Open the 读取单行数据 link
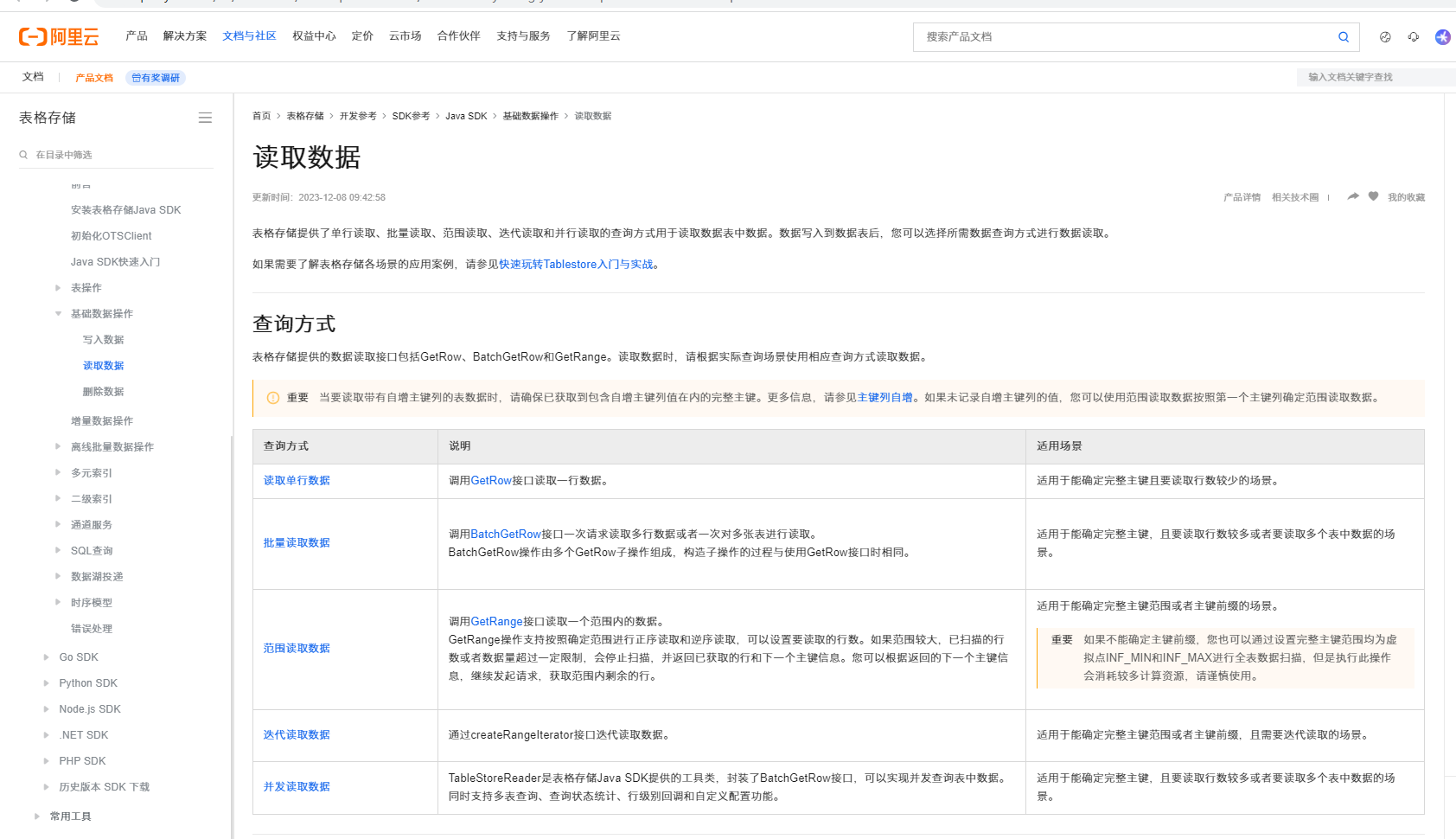Image resolution: width=1456 pixels, height=839 pixels. [x=297, y=481]
